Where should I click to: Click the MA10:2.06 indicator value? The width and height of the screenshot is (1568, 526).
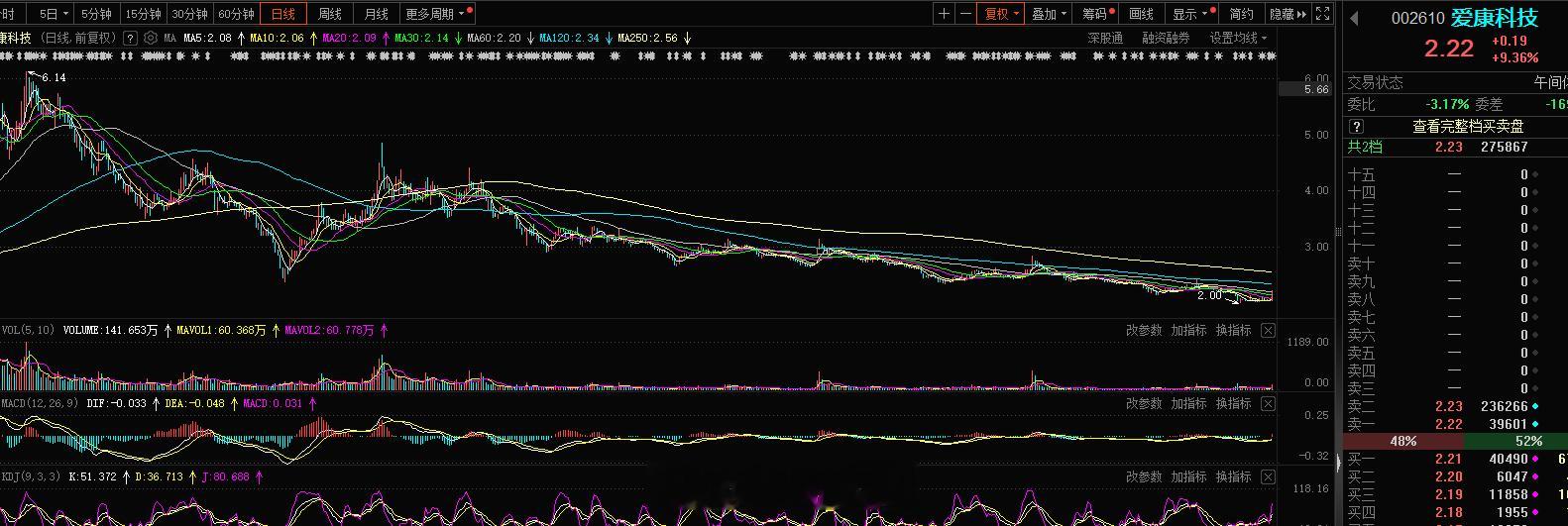[x=277, y=38]
